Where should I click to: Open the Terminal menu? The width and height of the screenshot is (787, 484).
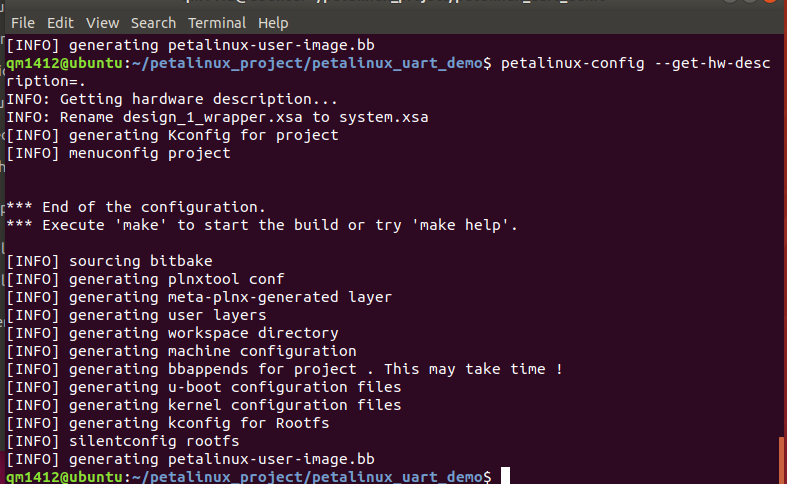coord(217,23)
